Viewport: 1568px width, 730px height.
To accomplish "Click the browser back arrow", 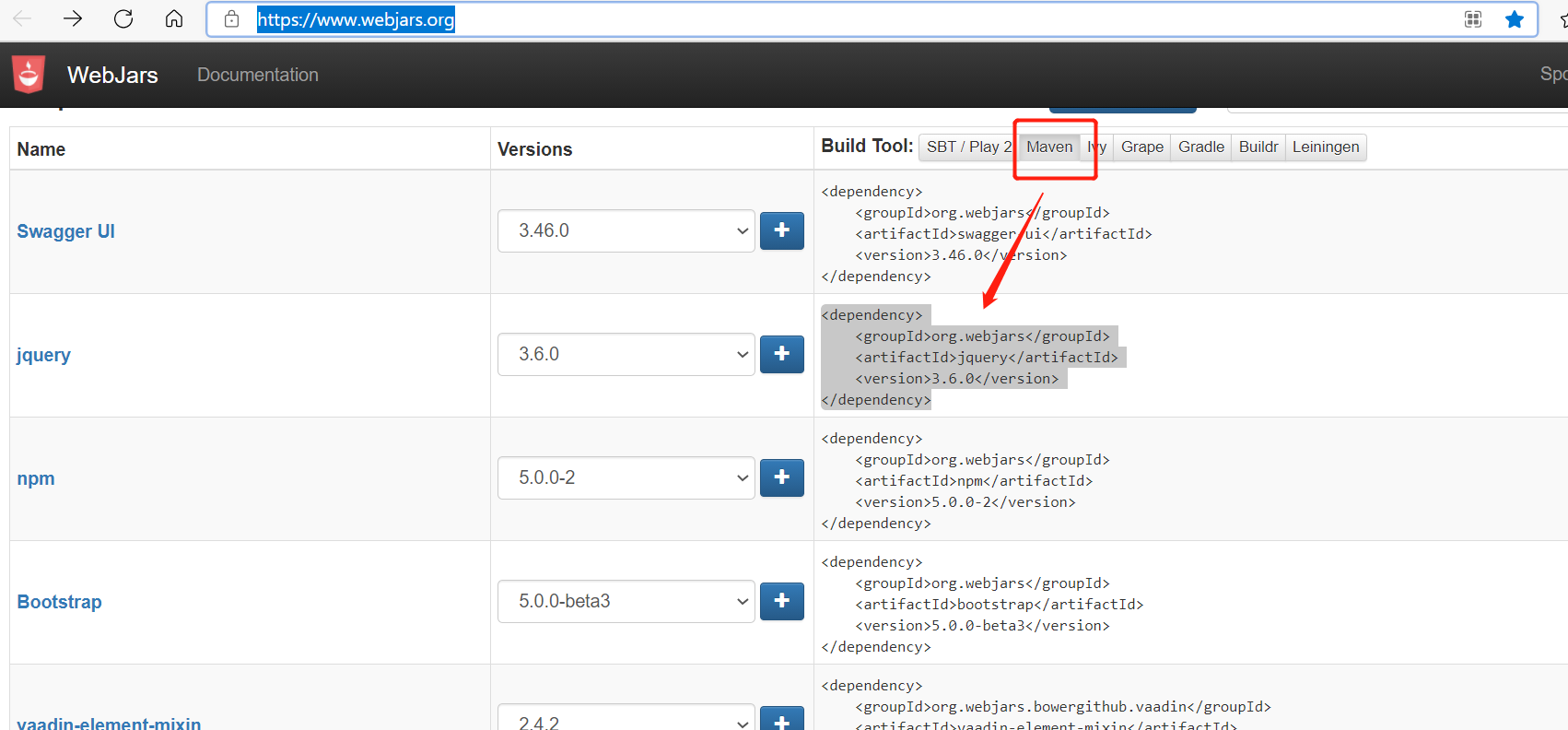I will click(22, 18).
